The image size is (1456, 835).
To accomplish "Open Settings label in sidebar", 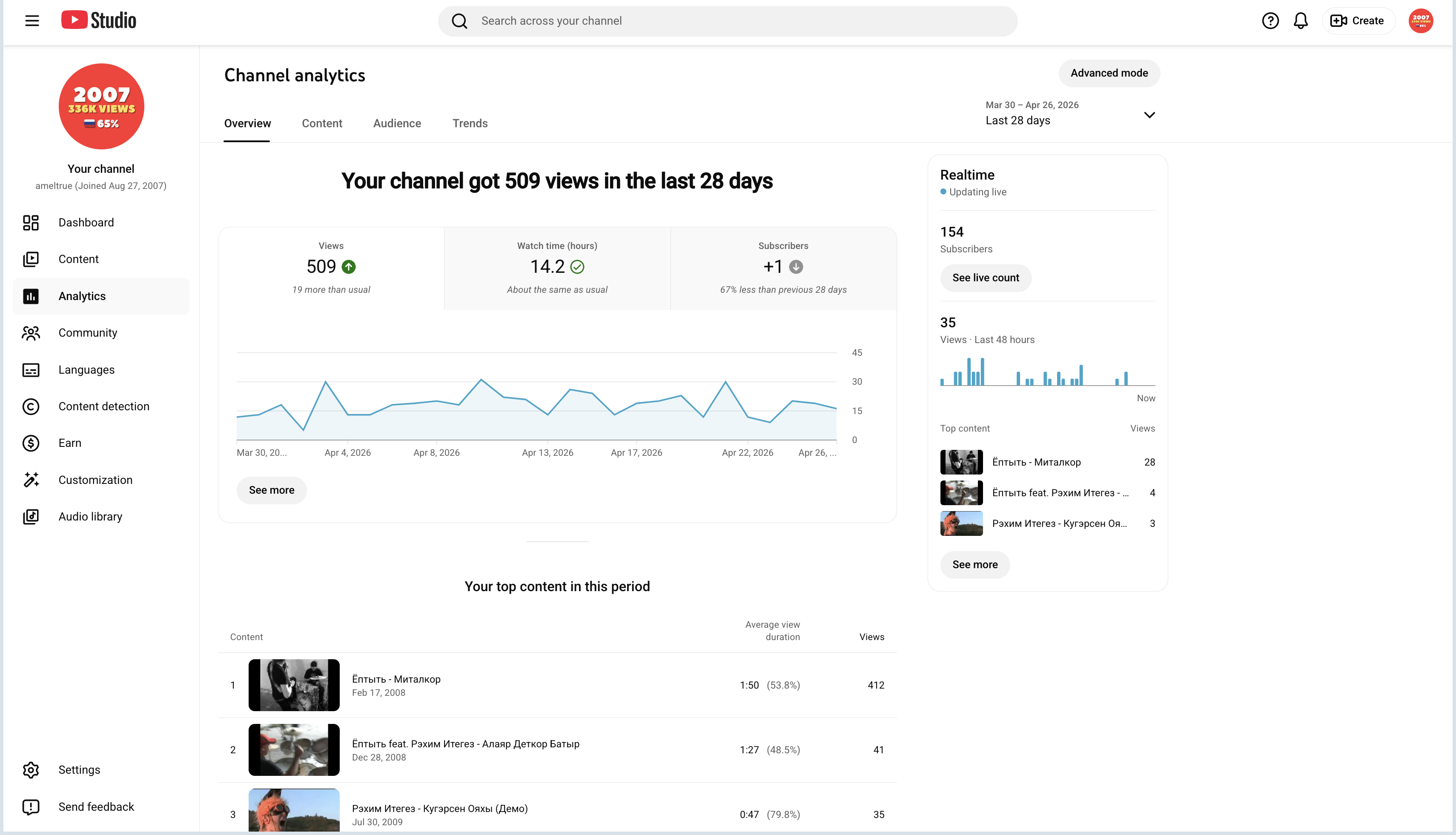I will click(79, 769).
